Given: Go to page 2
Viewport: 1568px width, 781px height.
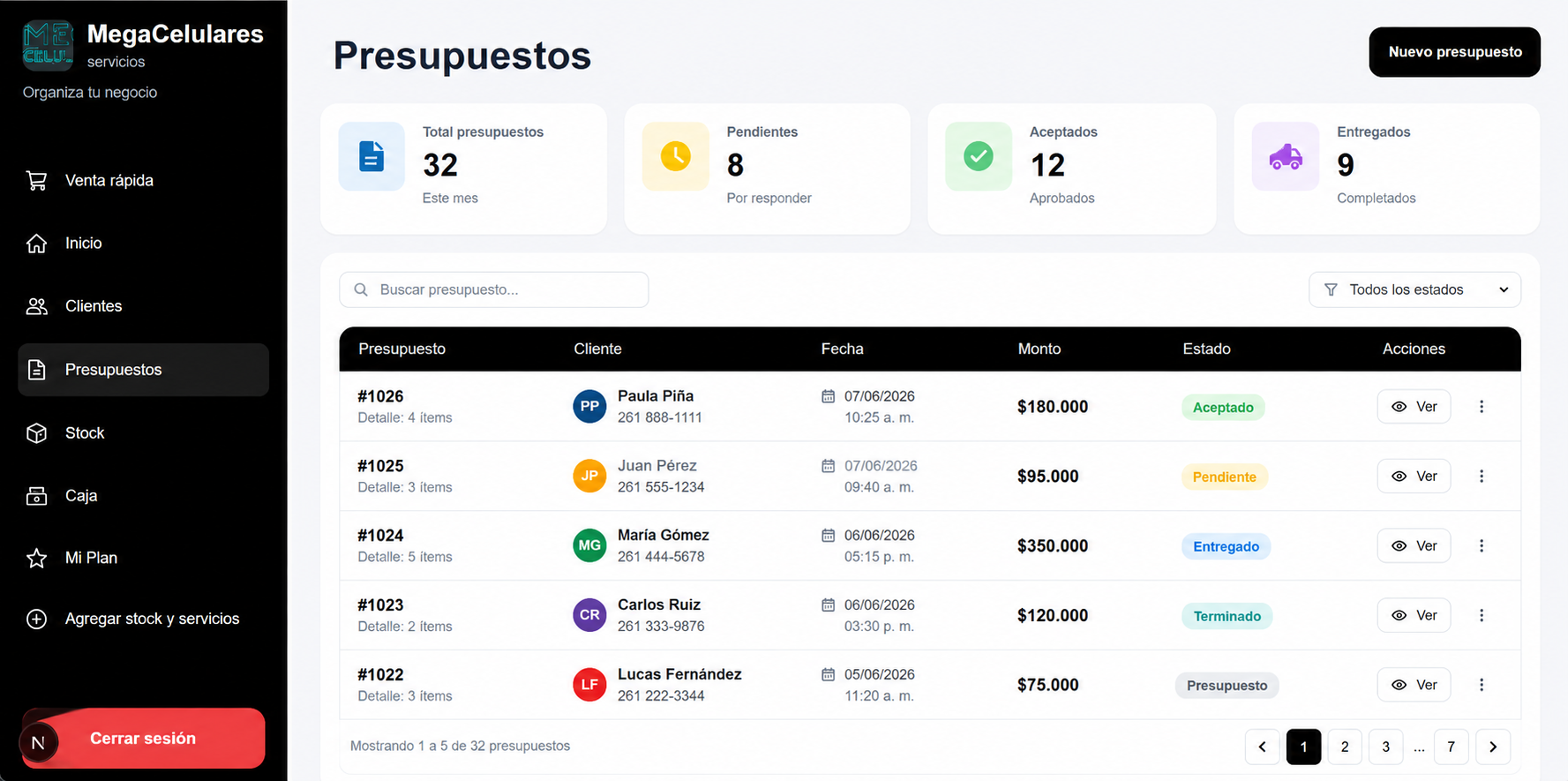Looking at the screenshot, I should click(1345, 747).
